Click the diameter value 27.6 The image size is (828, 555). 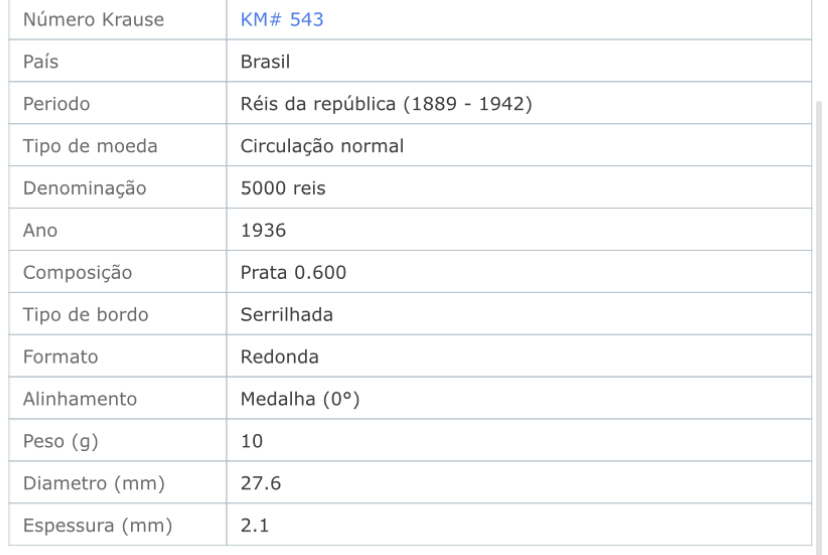click(261, 484)
